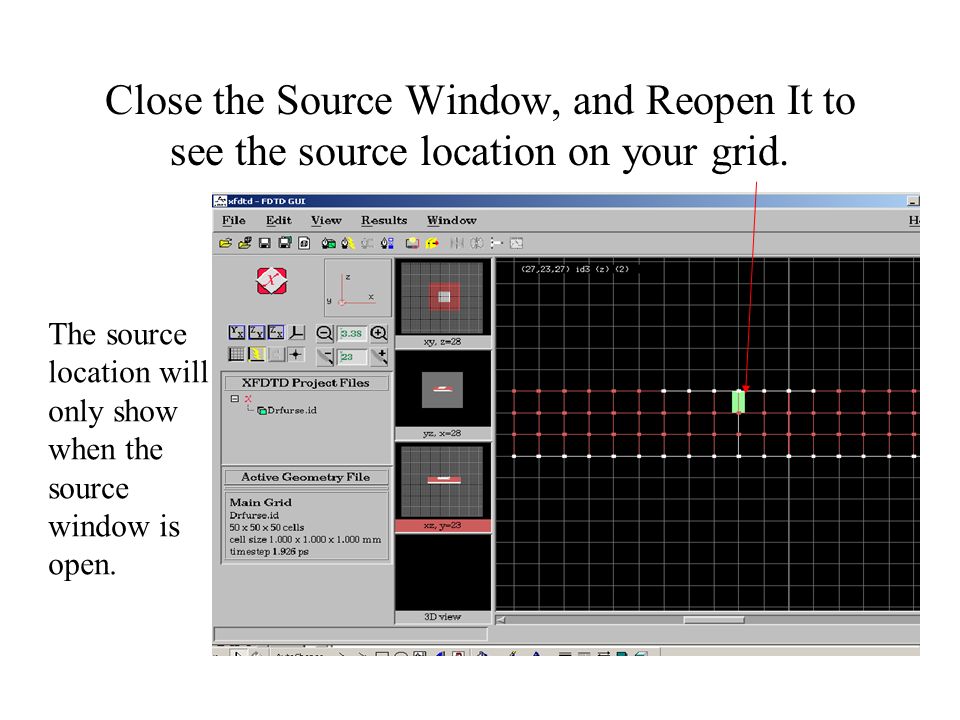Increase slice number with plus knife button
Viewport: 960px width, 720px height.
tap(379, 356)
